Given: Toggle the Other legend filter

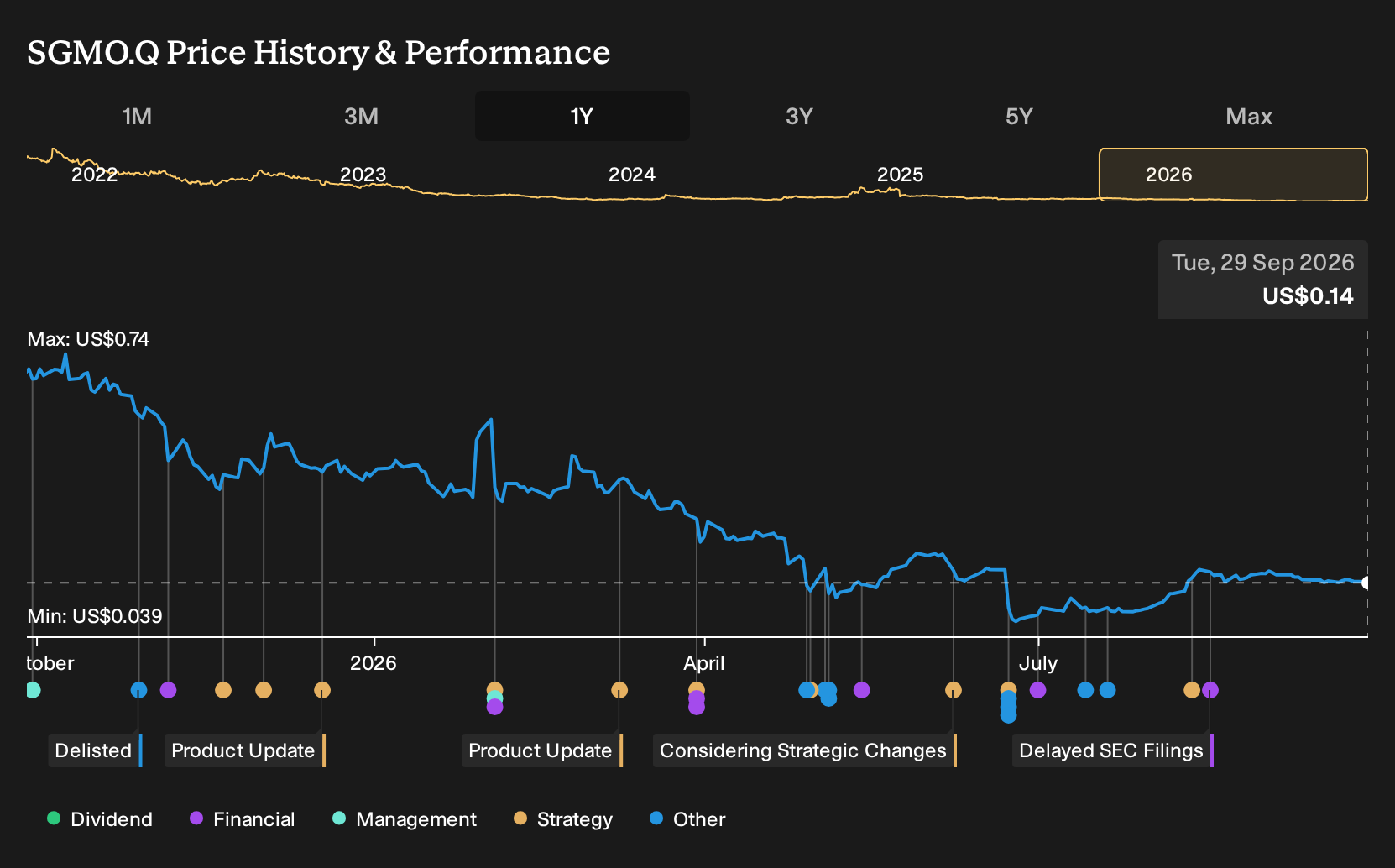Looking at the screenshot, I should (x=687, y=819).
